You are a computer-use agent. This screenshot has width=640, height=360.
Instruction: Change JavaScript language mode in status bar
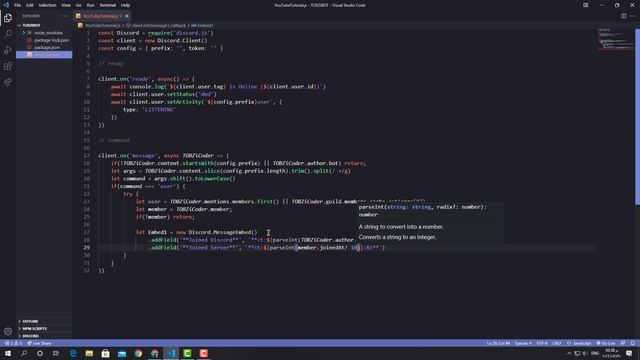pyautogui.click(x=582, y=343)
